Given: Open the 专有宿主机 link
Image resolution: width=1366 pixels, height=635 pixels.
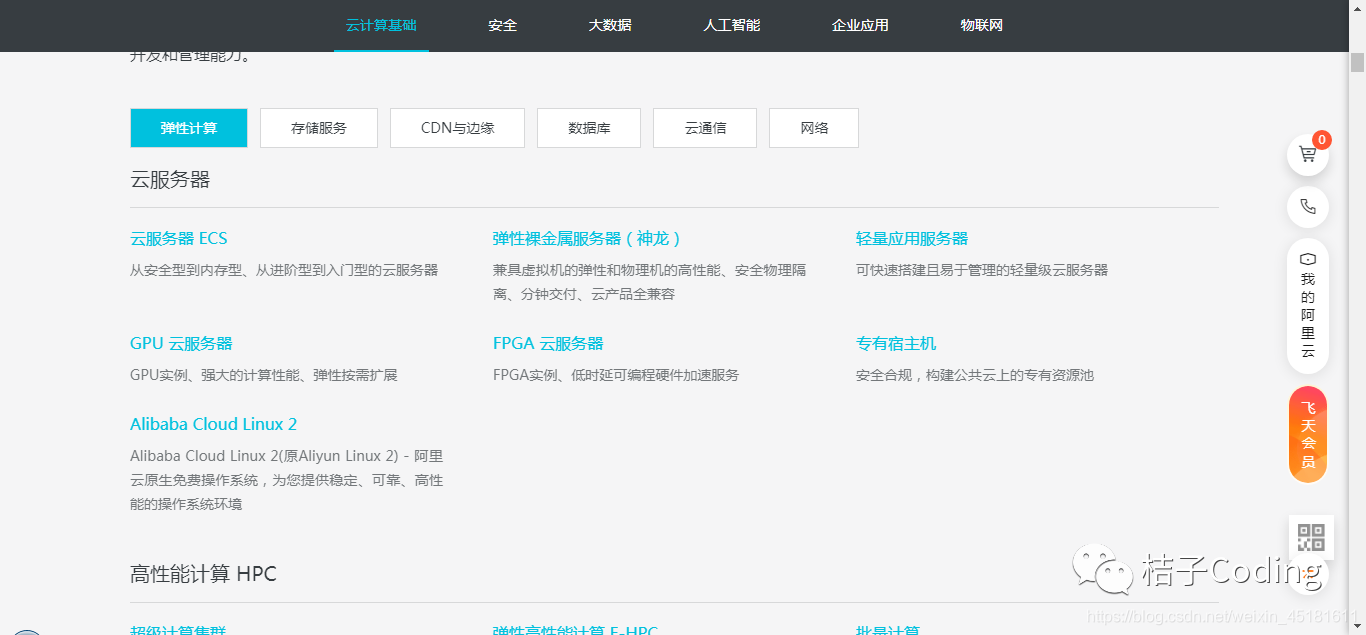Looking at the screenshot, I should (896, 344).
